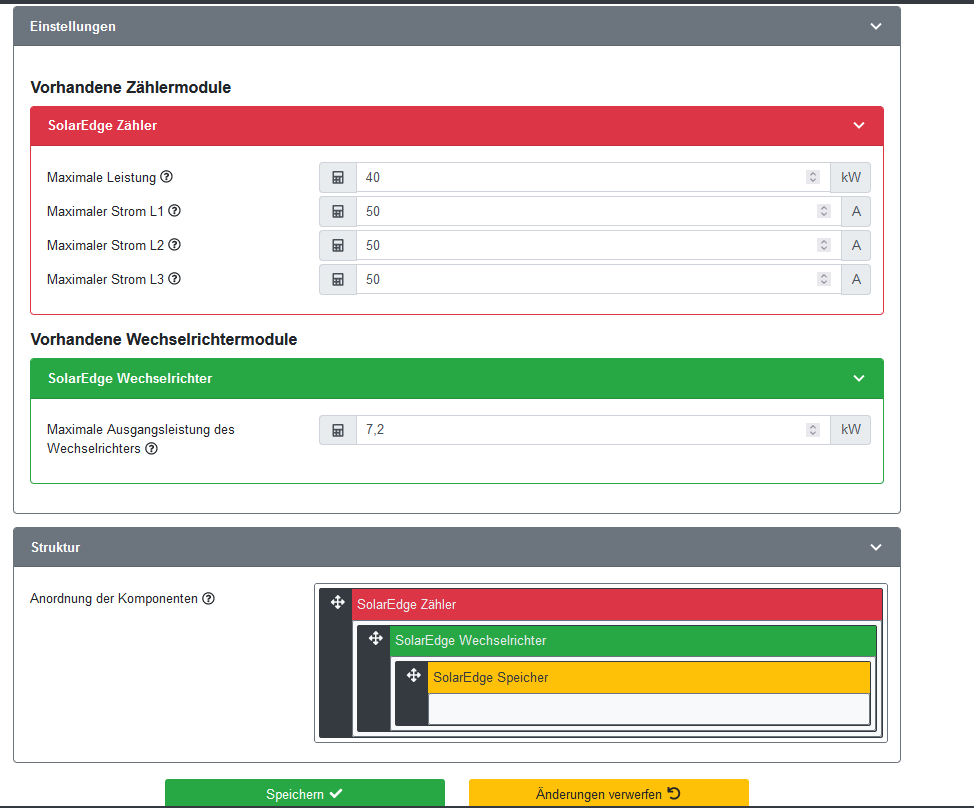
Task: Click move handle of SolarEdge Wechselrichter component
Action: coord(375,639)
